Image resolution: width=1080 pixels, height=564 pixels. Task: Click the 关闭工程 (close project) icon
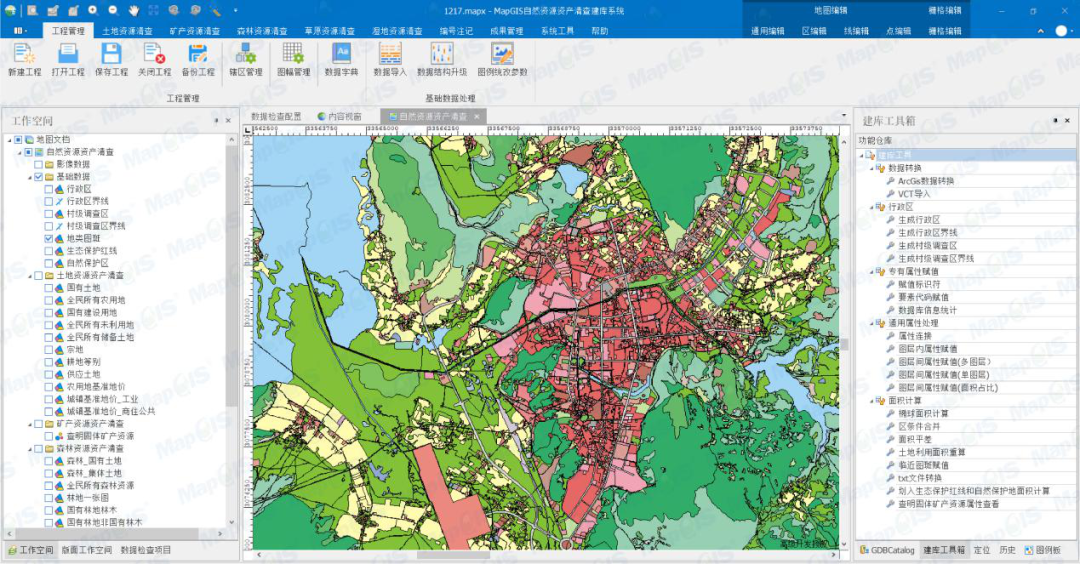[x=154, y=54]
